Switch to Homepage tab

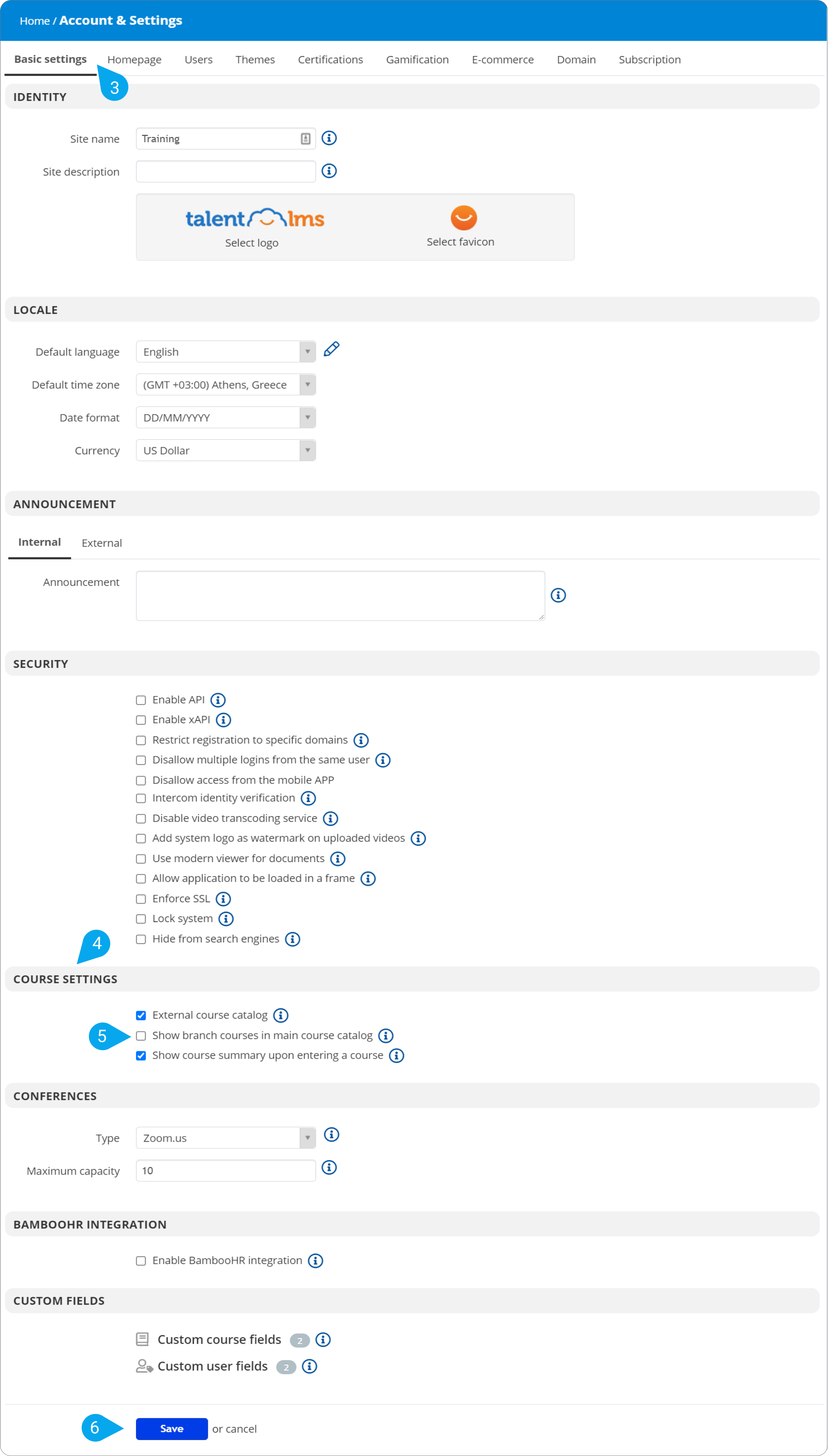[x=134, y=60]
